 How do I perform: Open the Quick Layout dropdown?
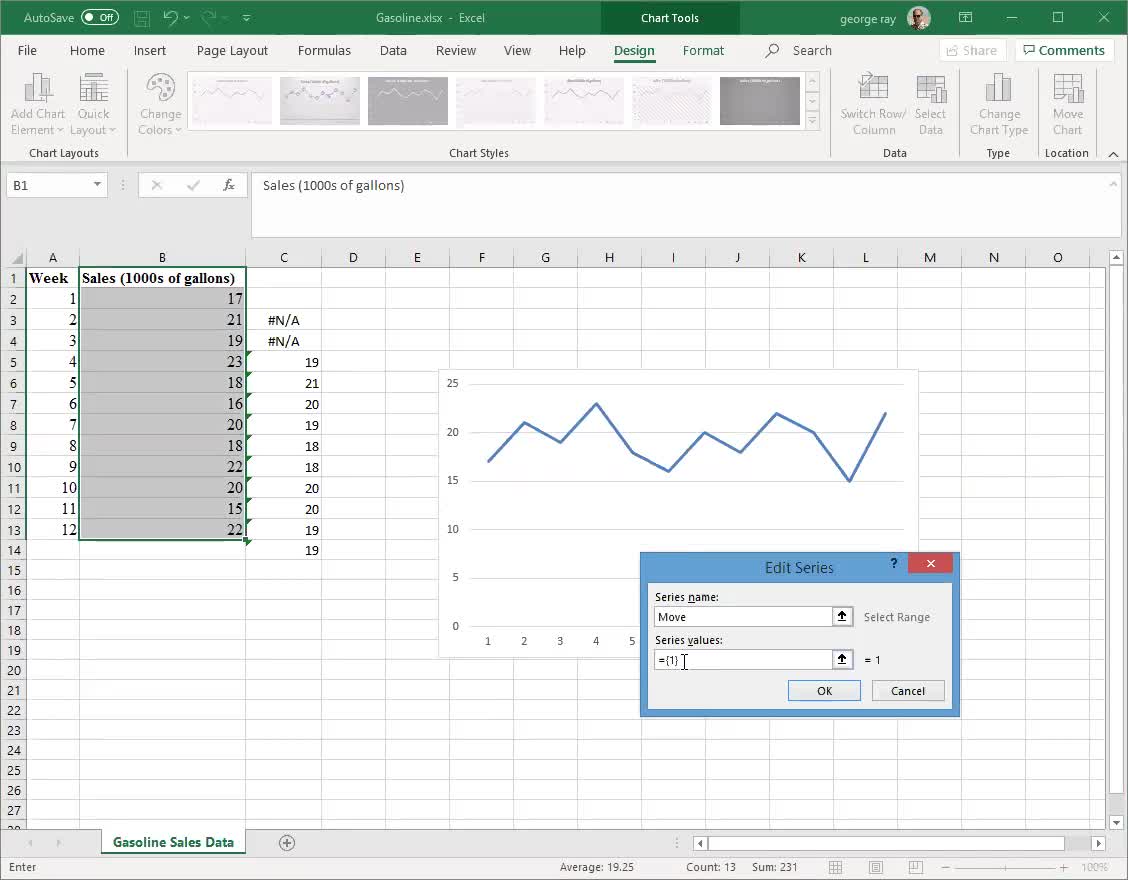click(93, 104)
